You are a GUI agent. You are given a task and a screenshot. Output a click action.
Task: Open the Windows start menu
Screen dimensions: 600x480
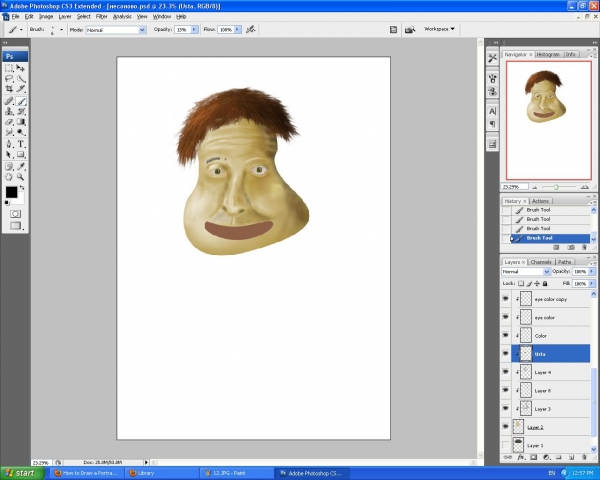click(21, 473)
